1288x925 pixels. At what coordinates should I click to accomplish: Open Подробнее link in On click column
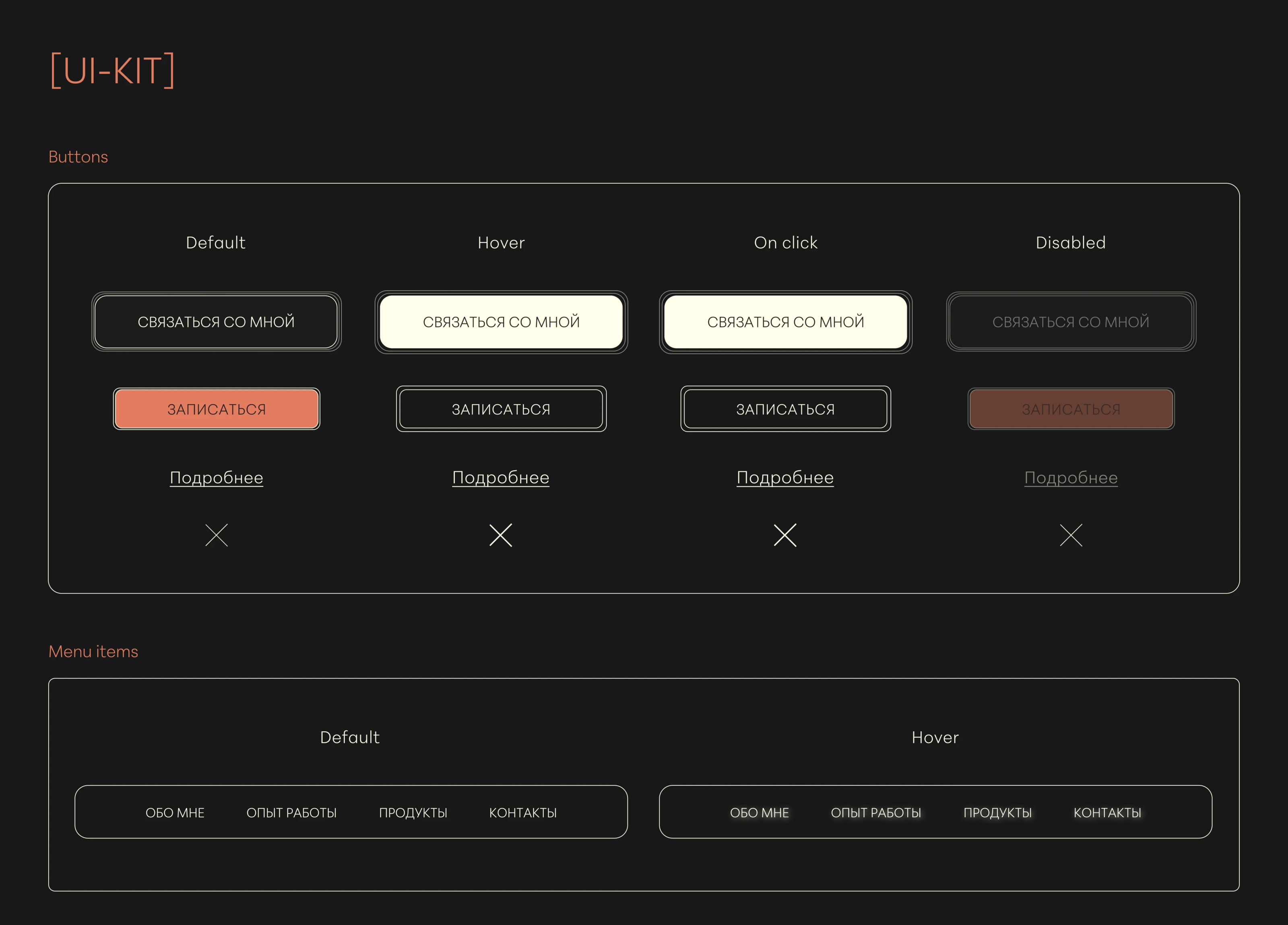pos(785,478)
